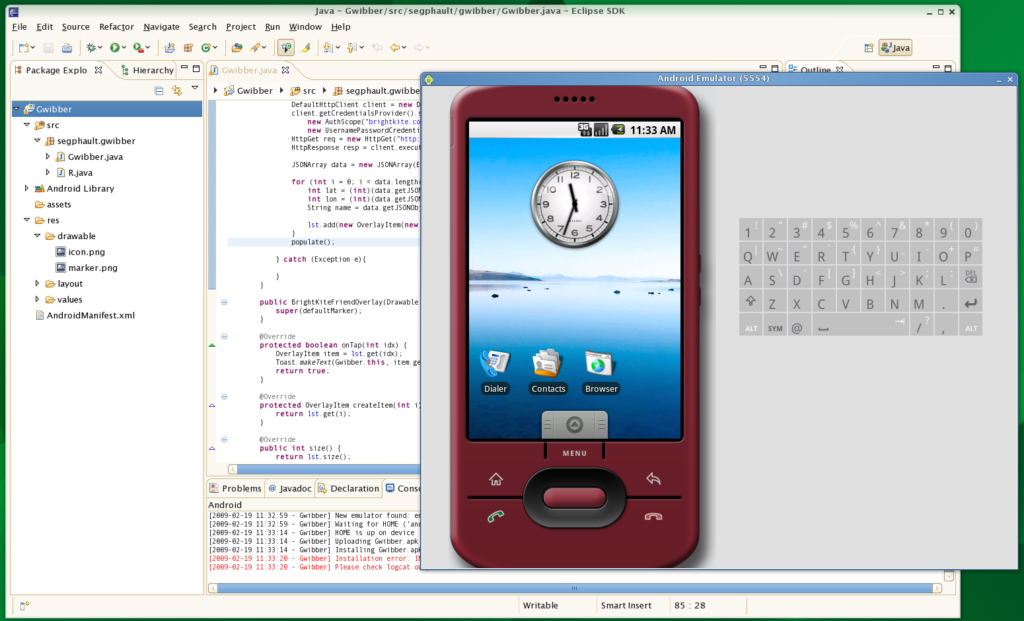
Task: Select the Java perspective button
Action: pos(894,47)
